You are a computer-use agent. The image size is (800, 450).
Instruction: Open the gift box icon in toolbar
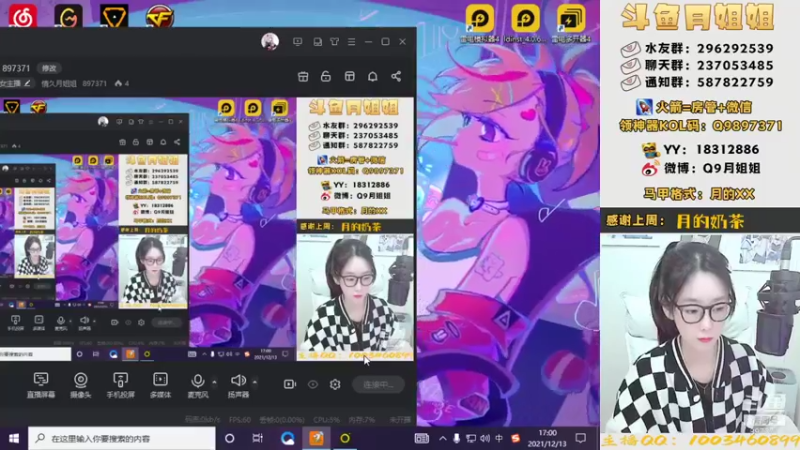(x=303, y=77)
